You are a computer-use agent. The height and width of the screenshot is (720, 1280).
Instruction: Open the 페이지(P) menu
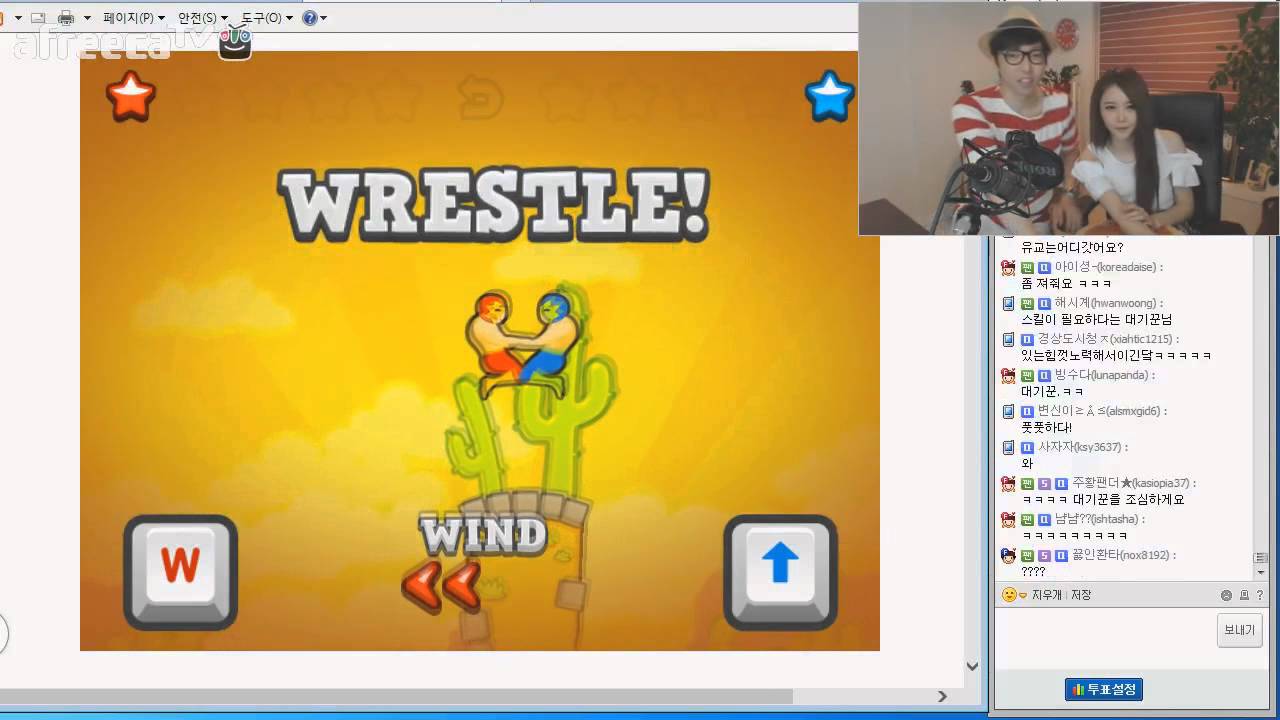(129, 18)
